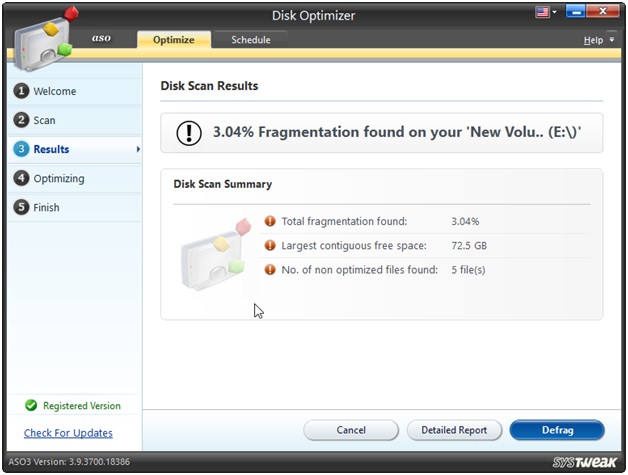Click the fragmentation warning exclamation icon
This screenshot has width=628, height=475.
(189, 133)
